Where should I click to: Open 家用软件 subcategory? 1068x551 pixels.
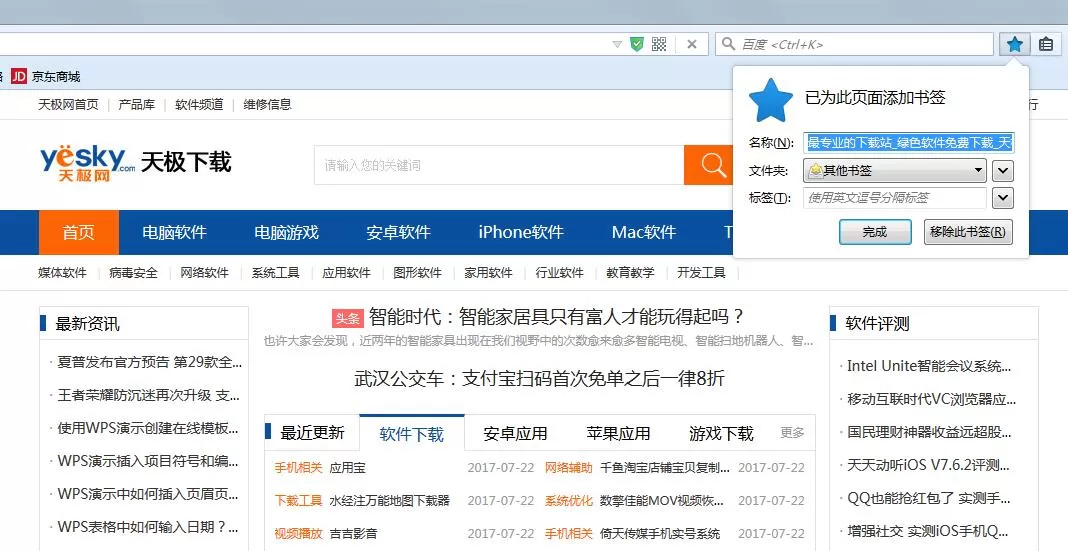488,272
